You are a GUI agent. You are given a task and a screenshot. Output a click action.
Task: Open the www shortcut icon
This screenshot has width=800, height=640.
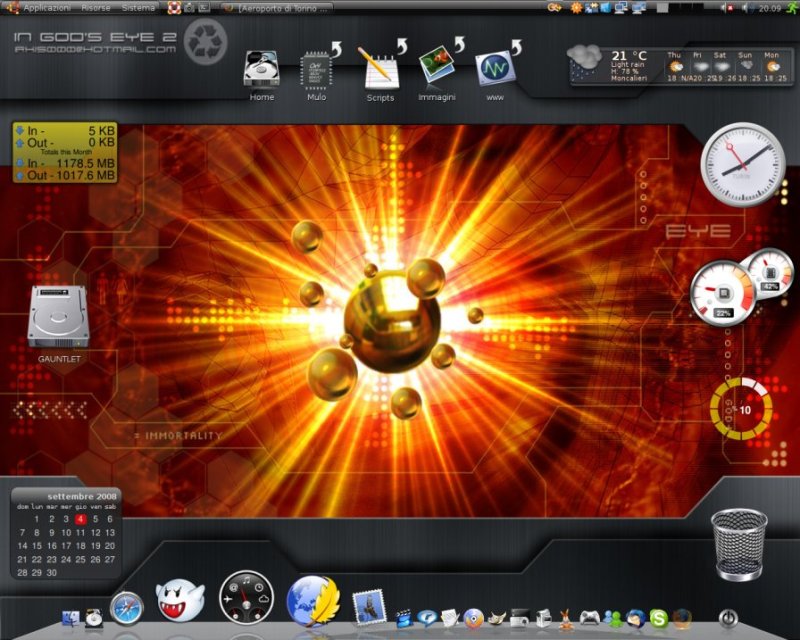click(494, 69)
